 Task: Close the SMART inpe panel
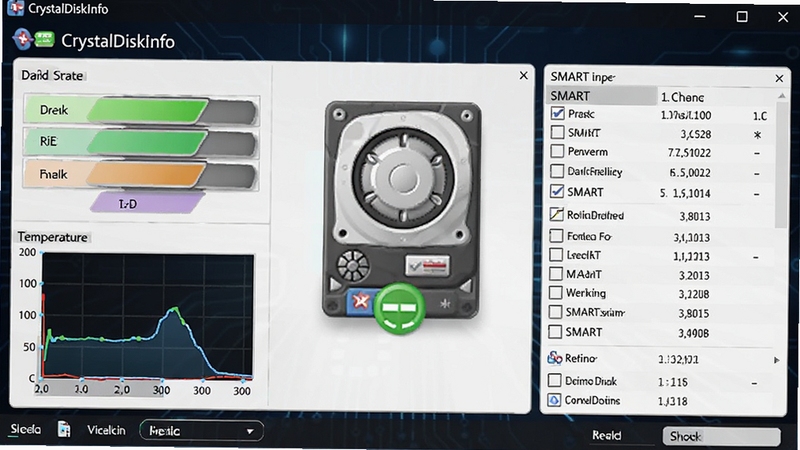[779, 78]
